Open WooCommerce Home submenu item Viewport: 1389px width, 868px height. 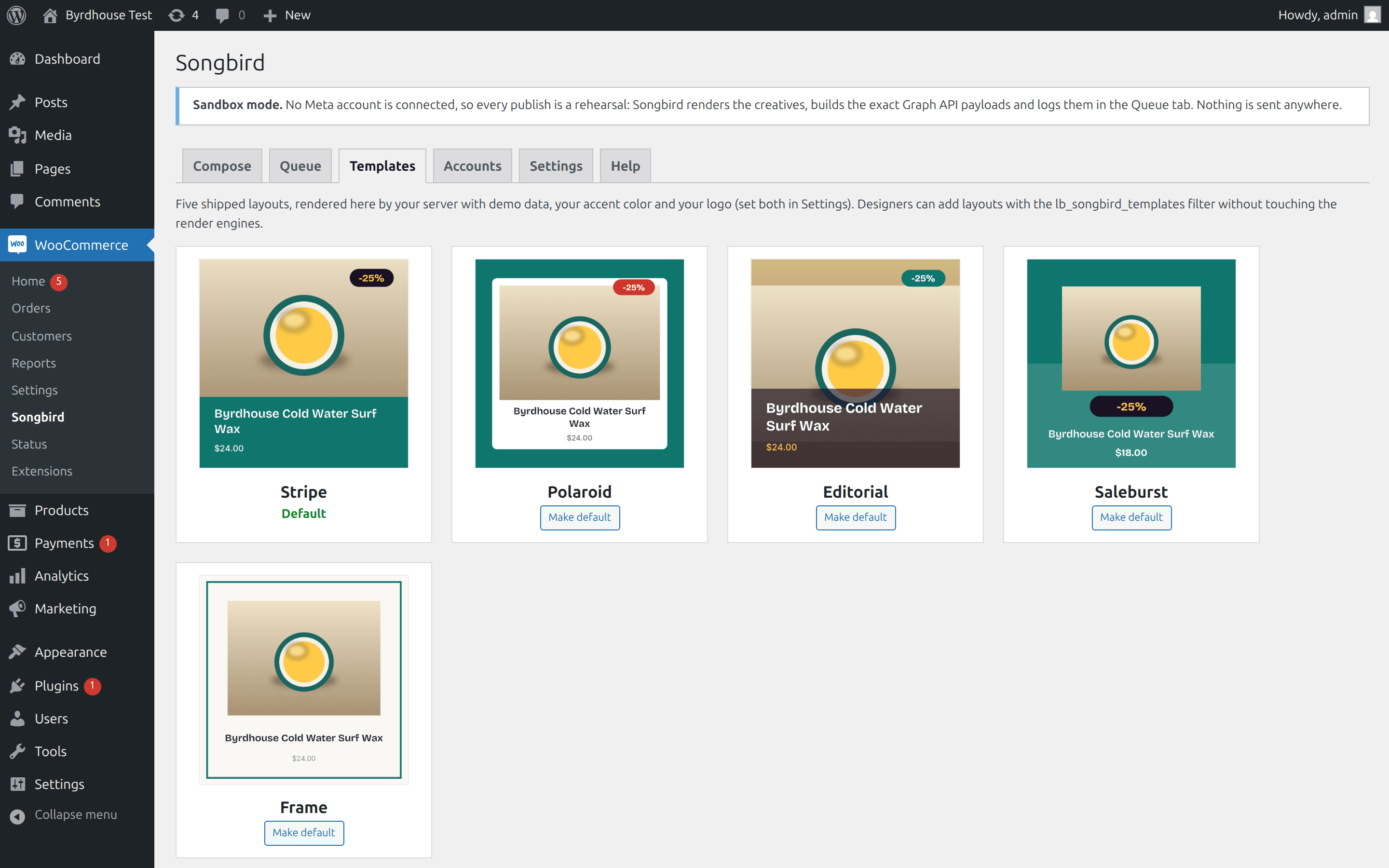(28, 281)
